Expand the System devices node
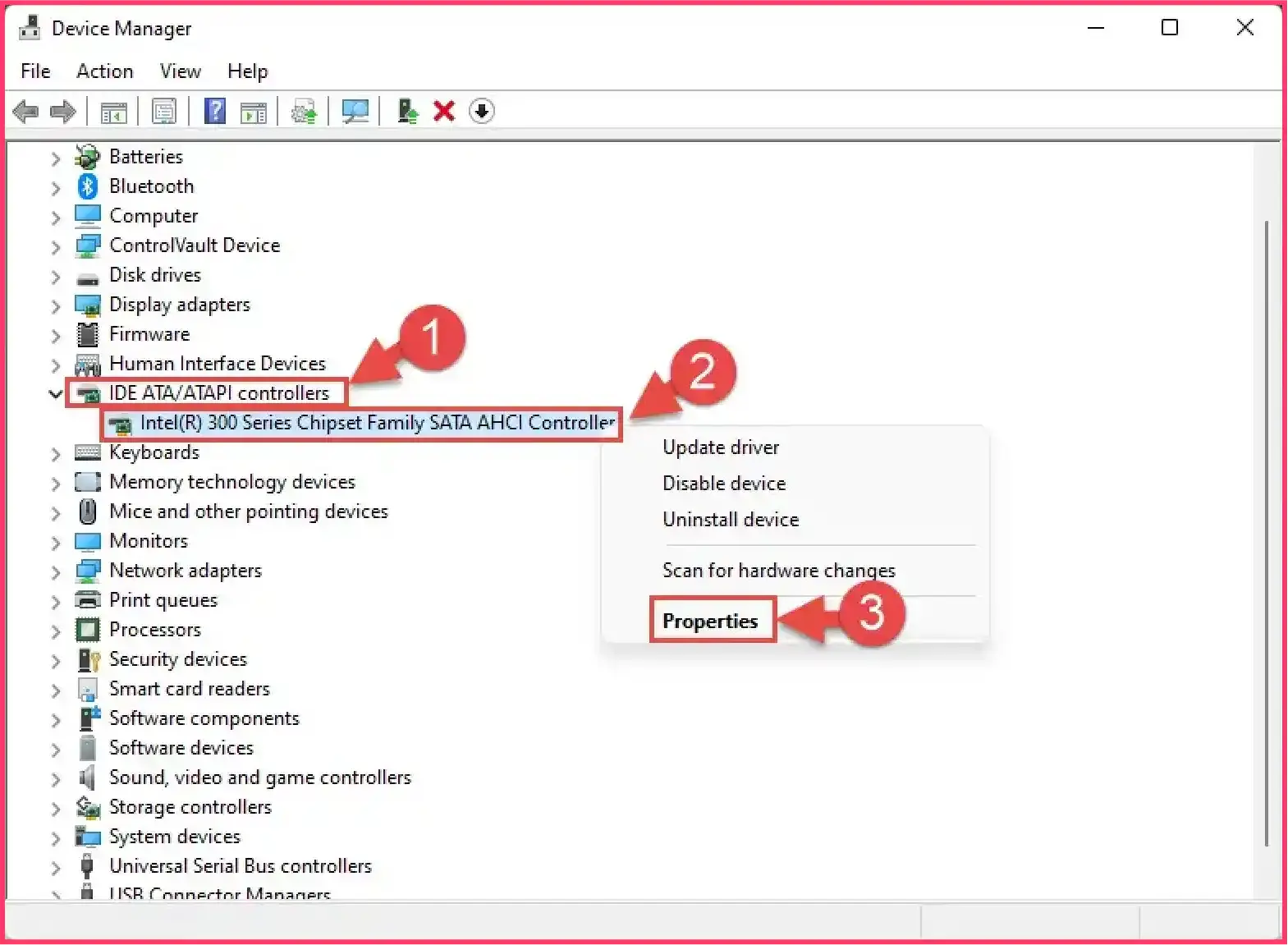Viewport: 1288px width, 945px height. coord(55,837)
